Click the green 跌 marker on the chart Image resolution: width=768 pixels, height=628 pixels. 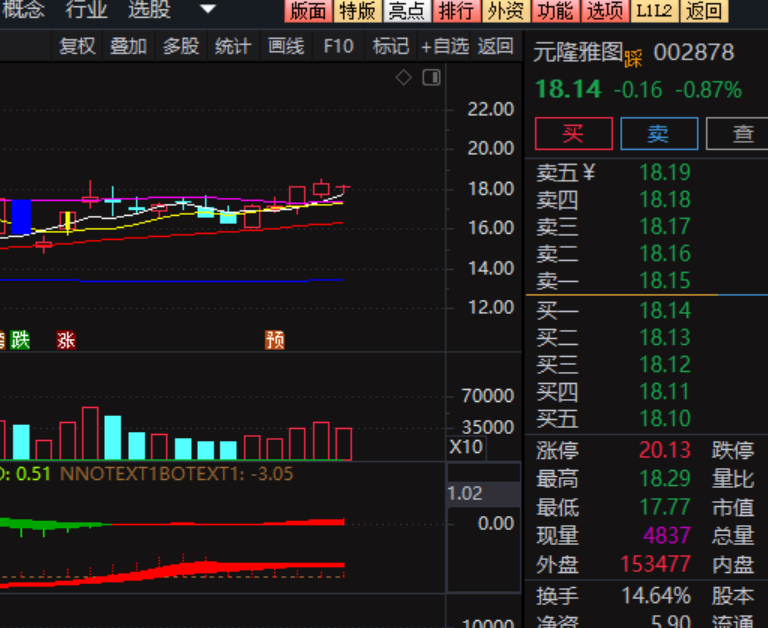point(20,340)
